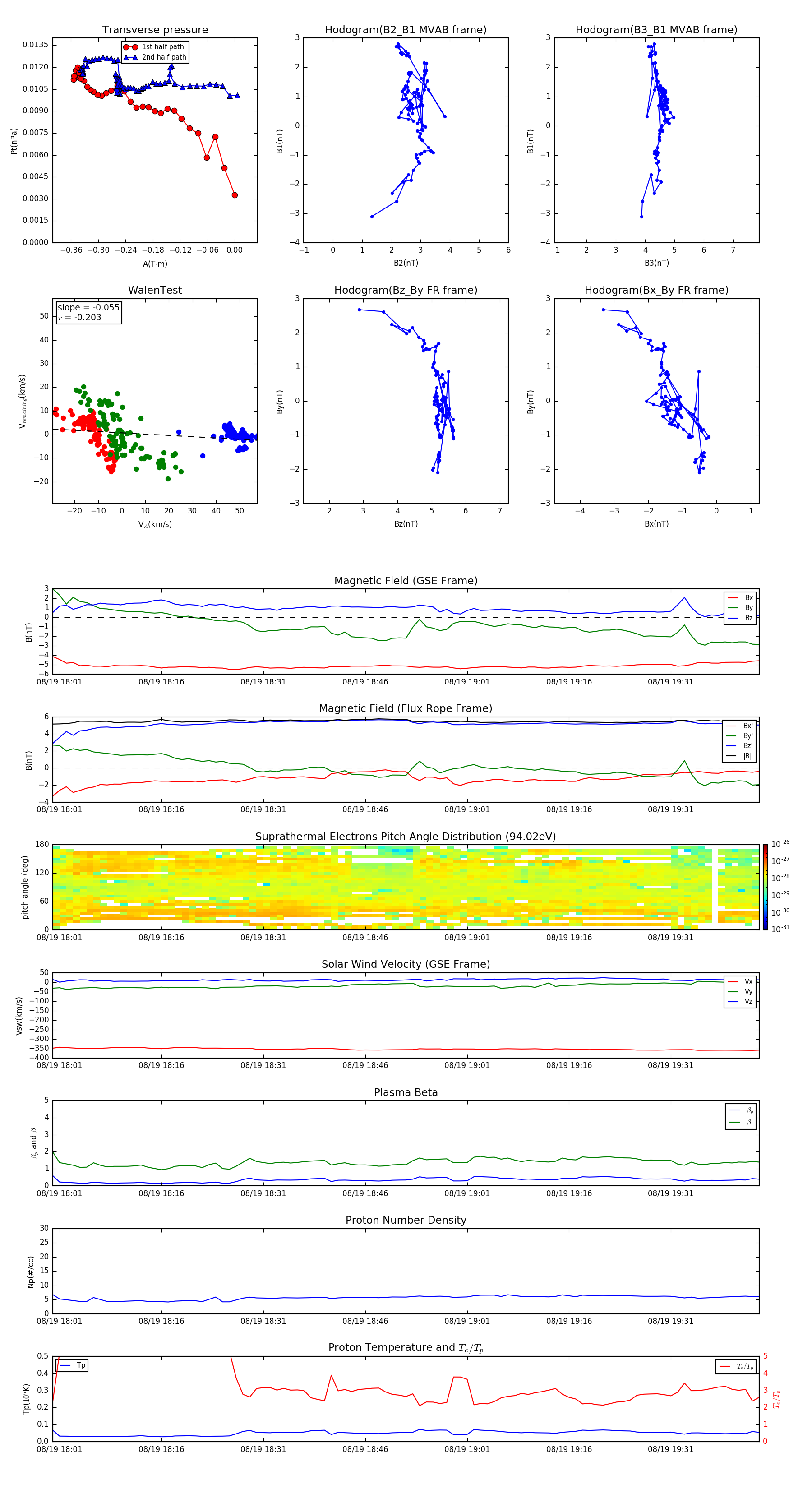
Task: Click the "A(T·m)" x-axis label
Action: [x=155, y=264]
